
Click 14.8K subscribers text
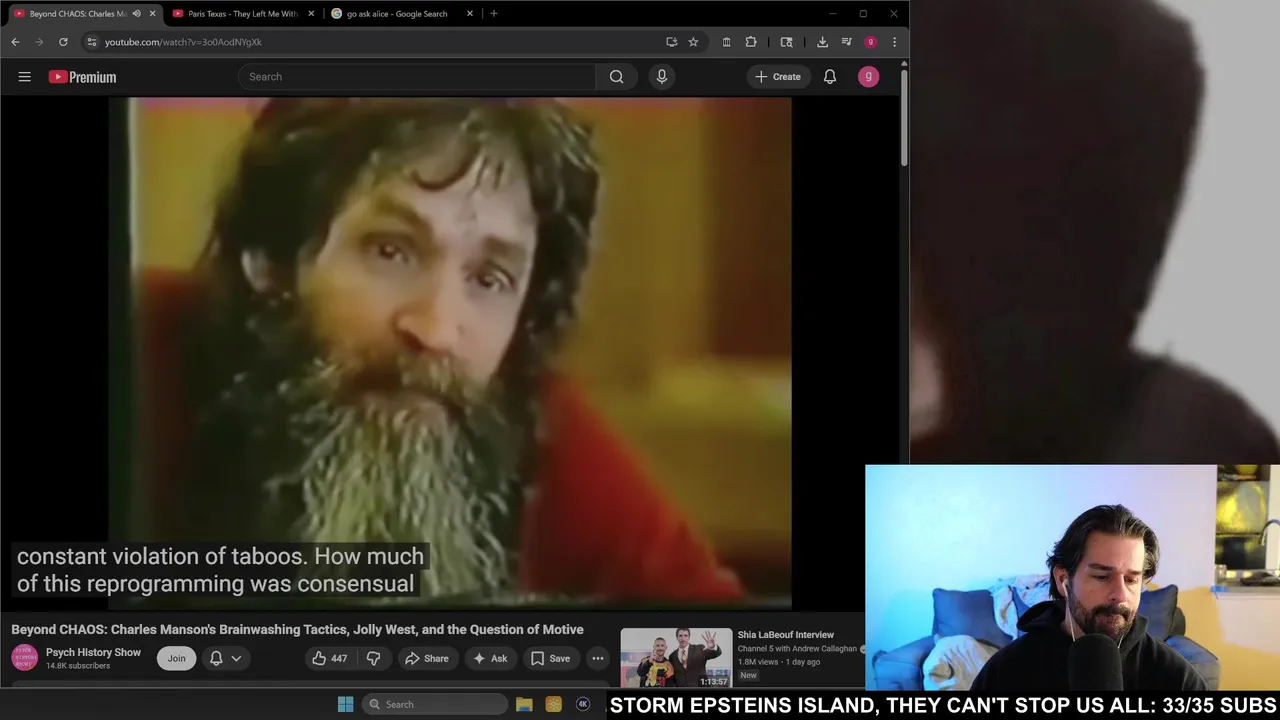pos(78,666)
